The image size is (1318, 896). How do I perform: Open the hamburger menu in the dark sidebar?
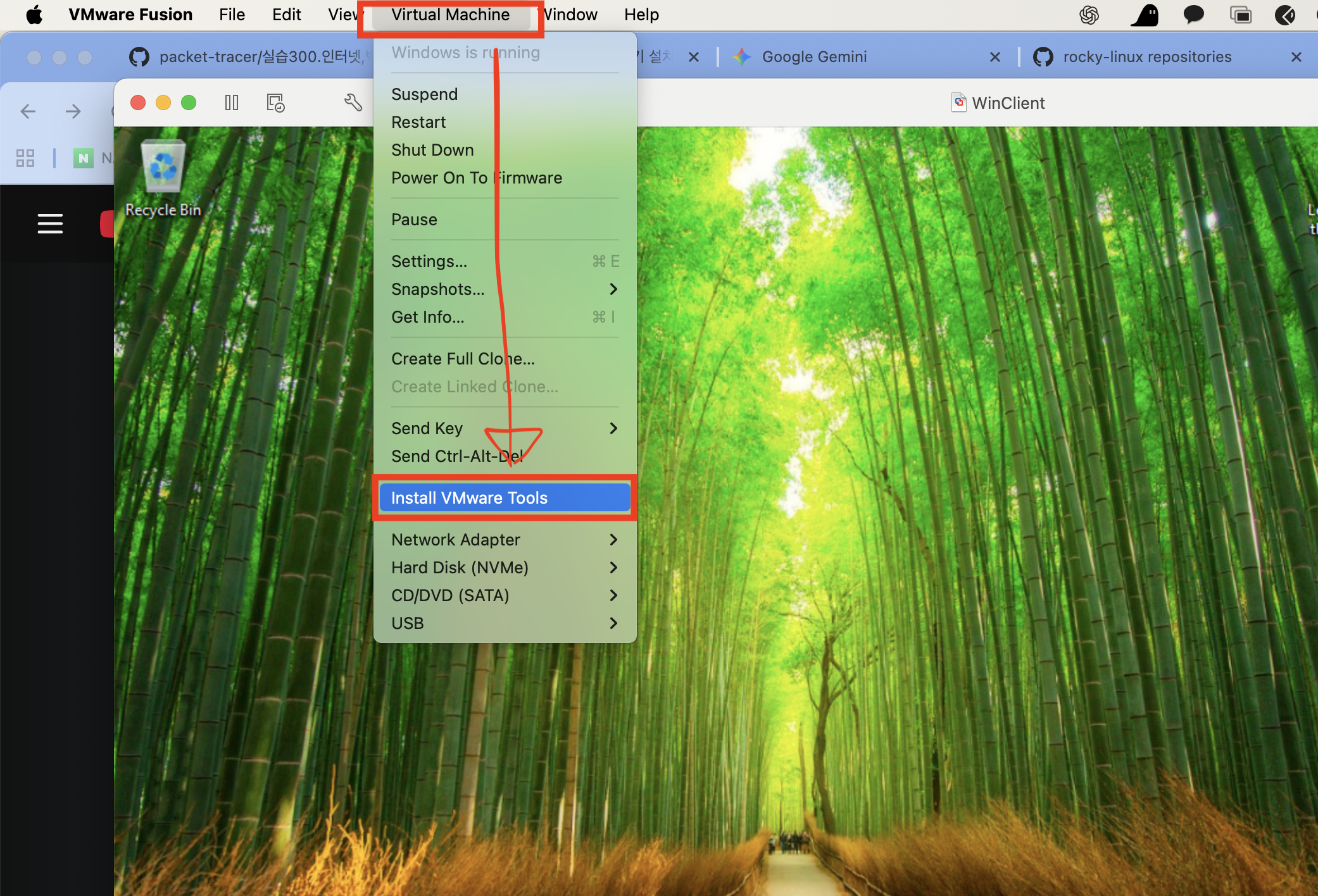[50, 223]
